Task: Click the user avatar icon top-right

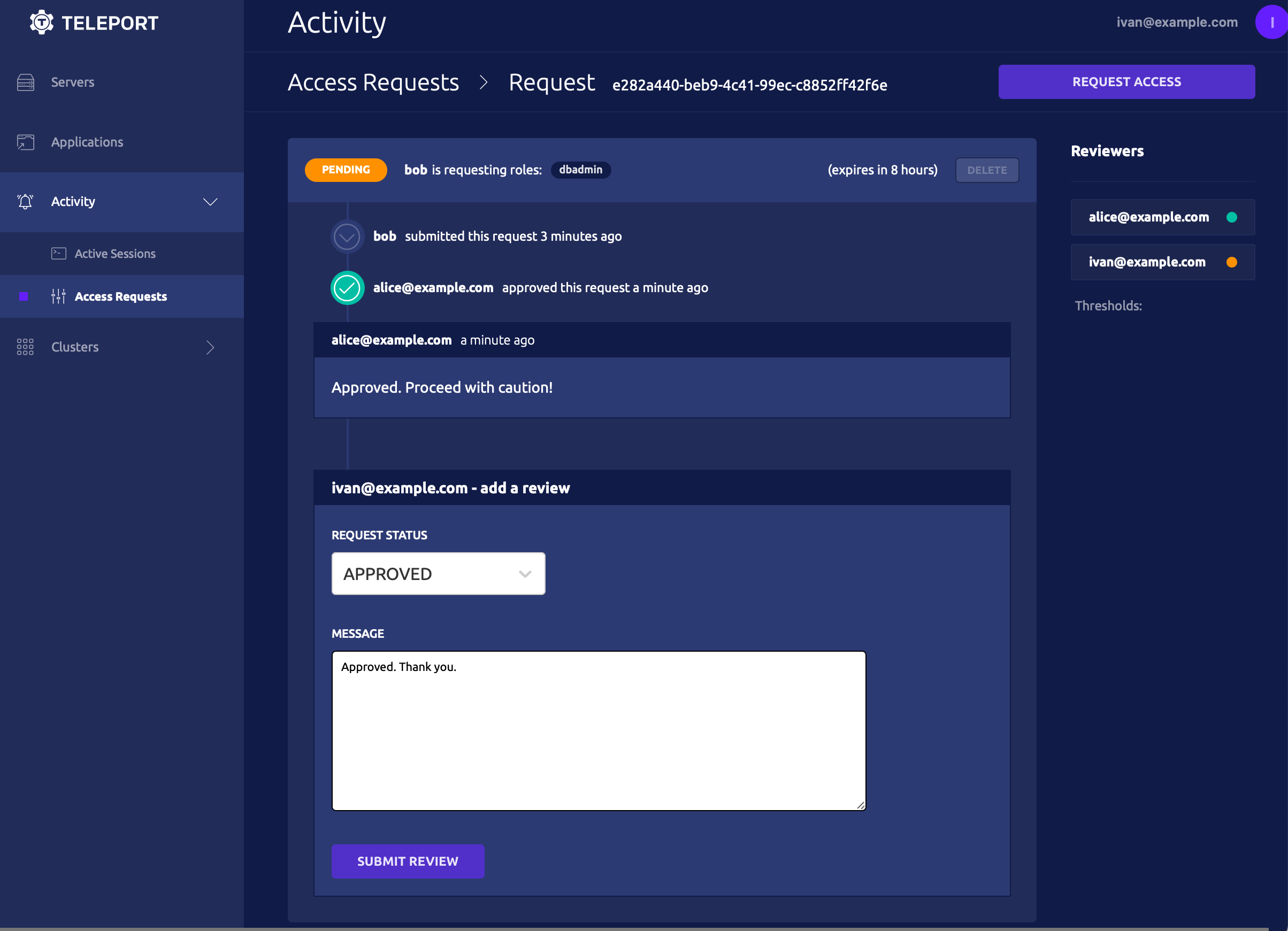Action: pos(1267,22)
